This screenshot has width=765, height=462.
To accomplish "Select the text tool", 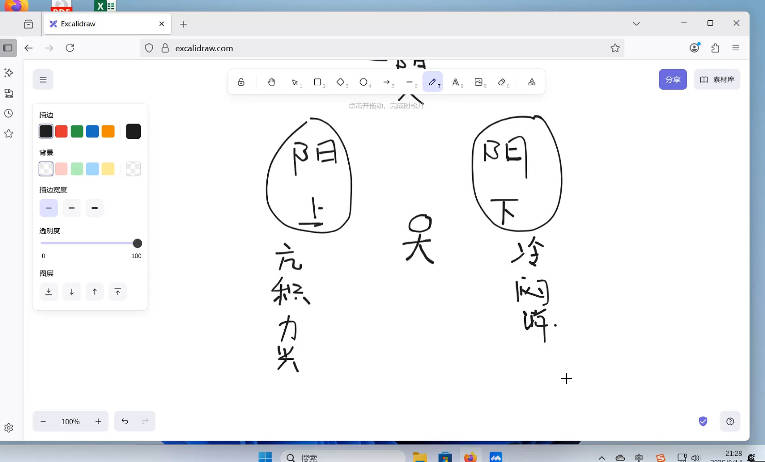I will pos(456,82).
